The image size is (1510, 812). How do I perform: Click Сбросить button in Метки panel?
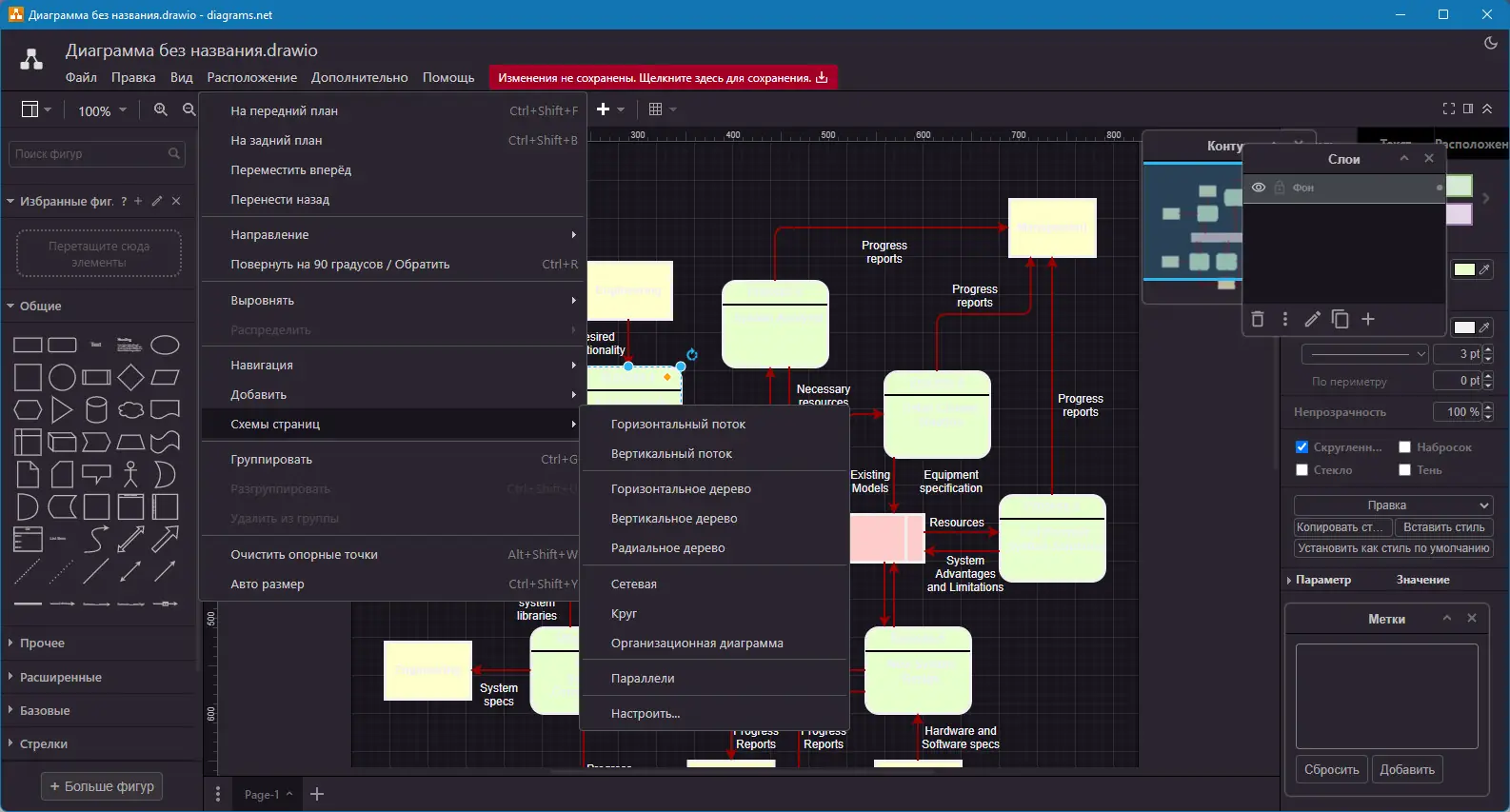(1331, 769)
